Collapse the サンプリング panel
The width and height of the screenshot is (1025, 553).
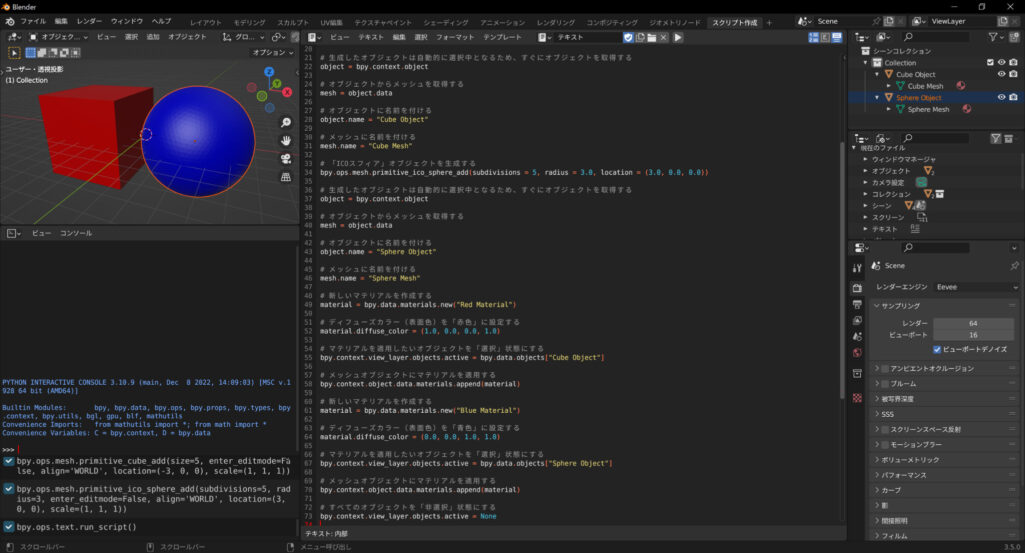[945, 306]
